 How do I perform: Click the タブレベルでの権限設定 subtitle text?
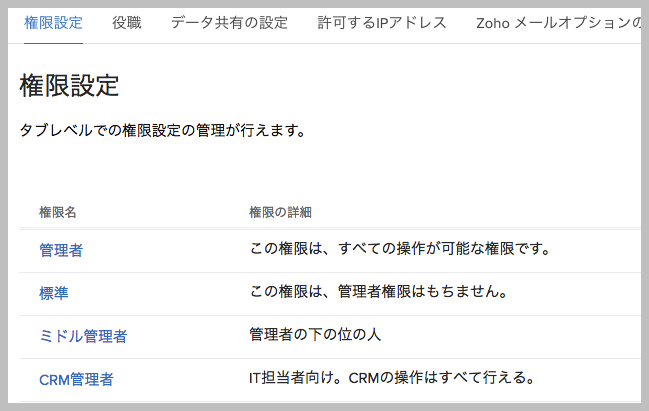162,131
